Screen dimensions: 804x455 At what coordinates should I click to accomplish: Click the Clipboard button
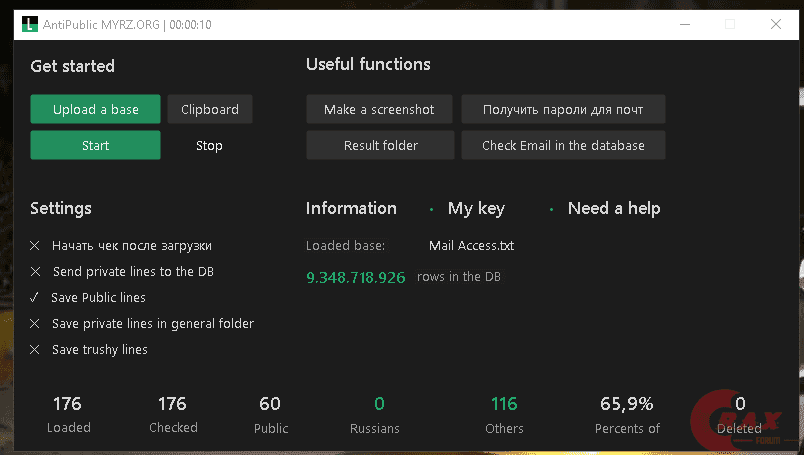click(x=210, y=109)
